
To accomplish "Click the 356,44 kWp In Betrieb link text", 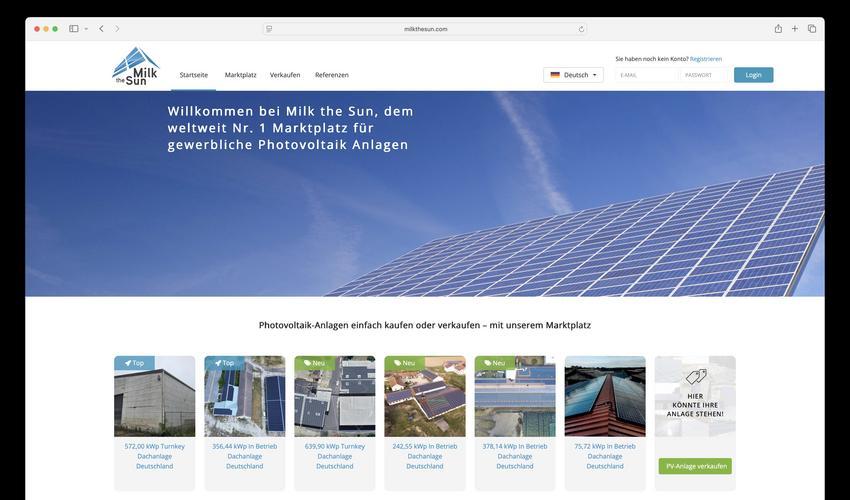I will point(244,446).
